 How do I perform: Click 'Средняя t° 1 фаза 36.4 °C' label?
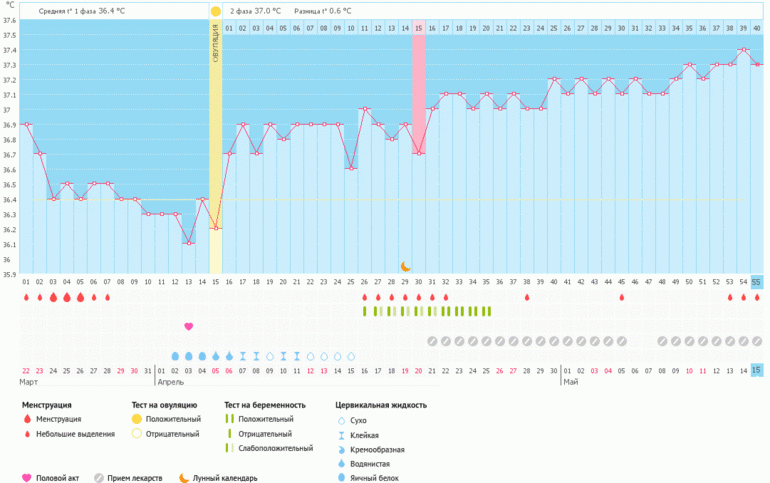82,11
